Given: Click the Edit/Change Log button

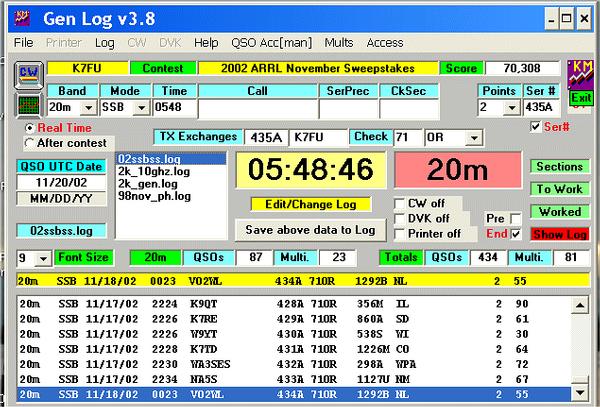Looking at the screenshot, I should [x=311, y=204].
